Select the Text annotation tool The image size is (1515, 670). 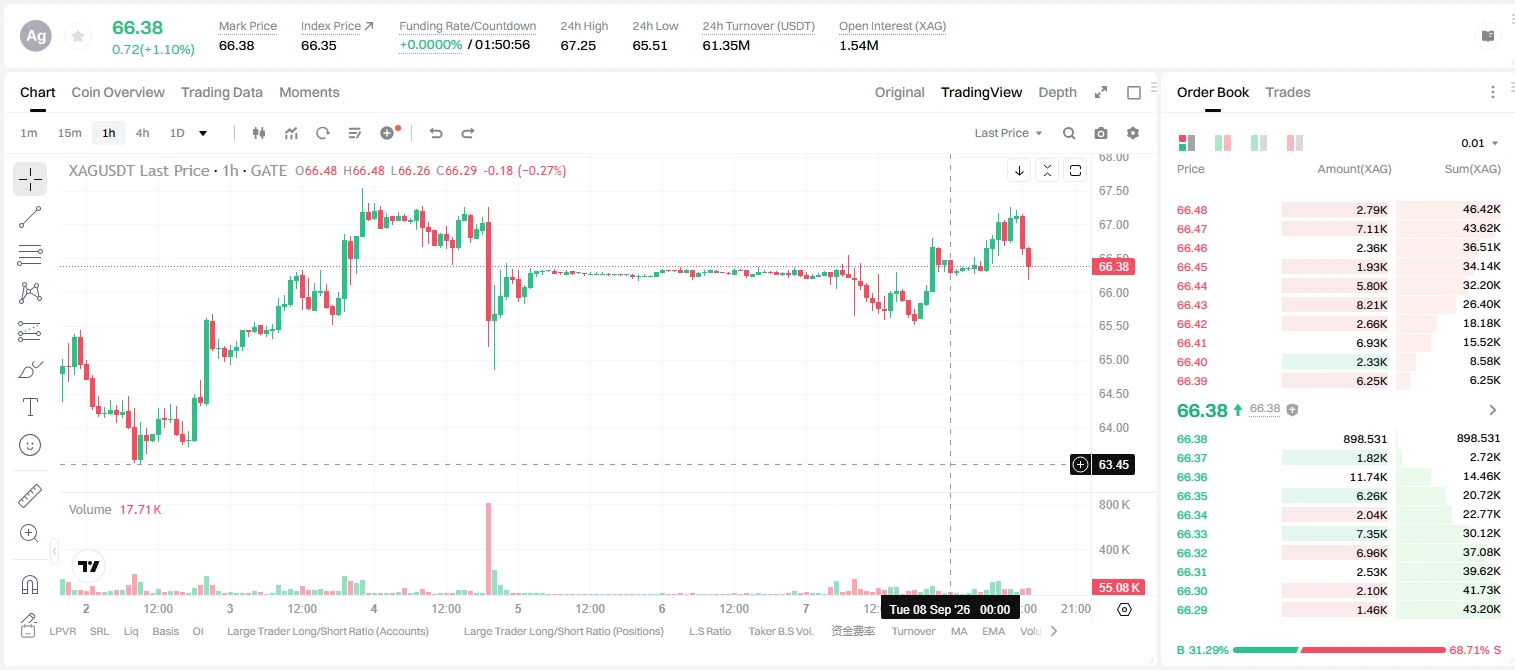coord(30,407)
